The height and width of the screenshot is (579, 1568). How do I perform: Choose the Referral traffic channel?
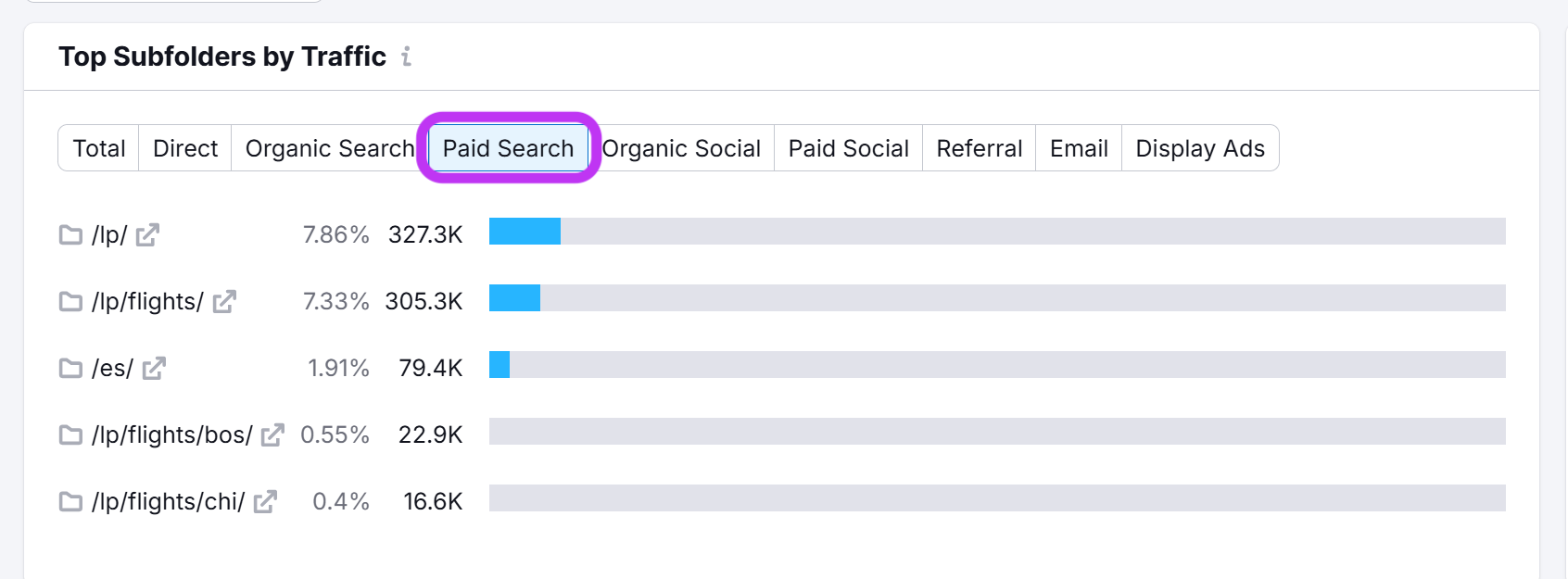(979, 147)
